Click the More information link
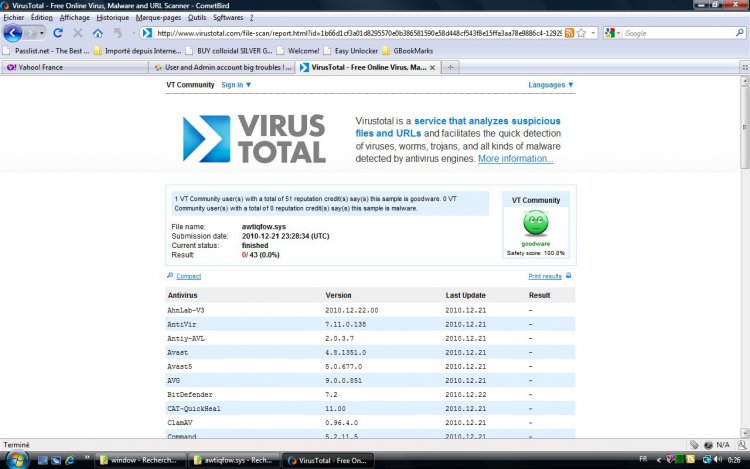Viewport: 750px width, 469px height. 515,159
